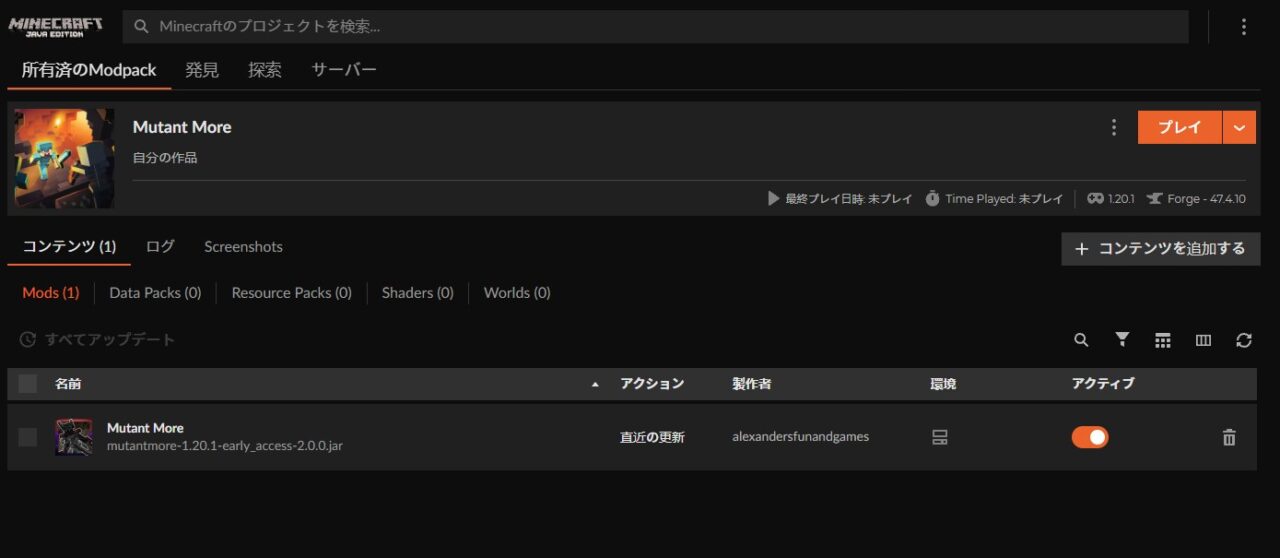The image size is (1280, 558).
Task: Tick the select-all checkbox in header
Action: coord(28,384)
